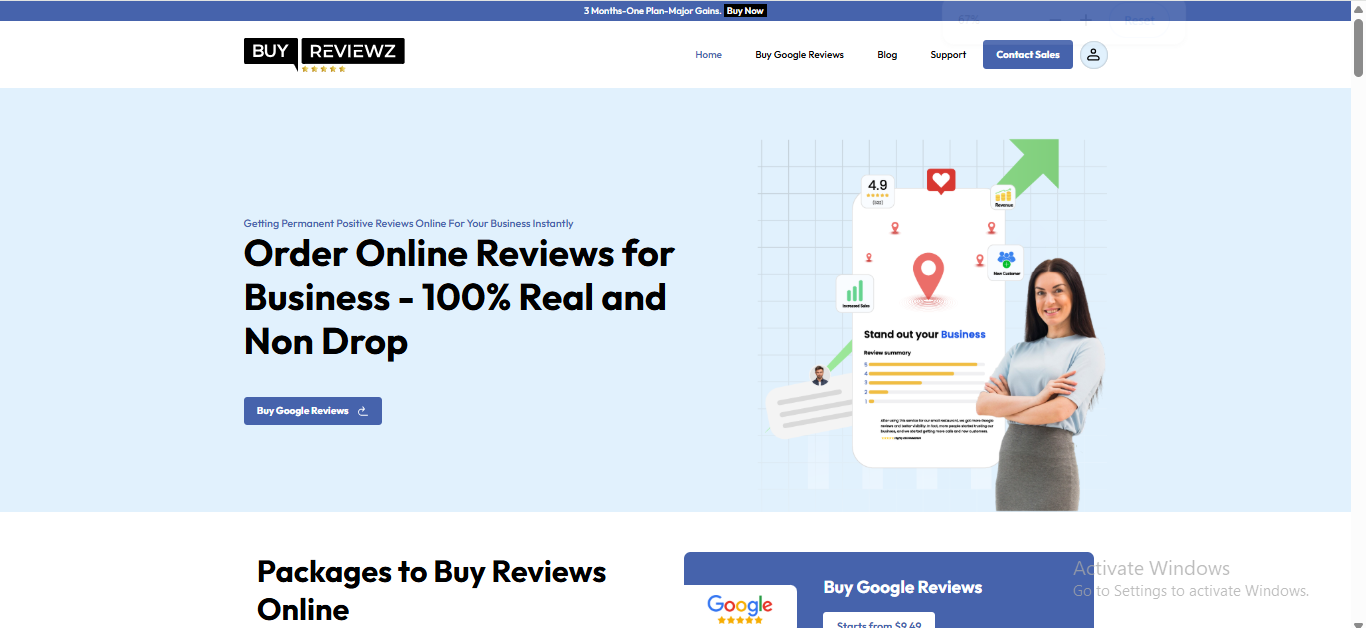Click the "Packages to Buy Reviews Online" heading

coord(432,590)
